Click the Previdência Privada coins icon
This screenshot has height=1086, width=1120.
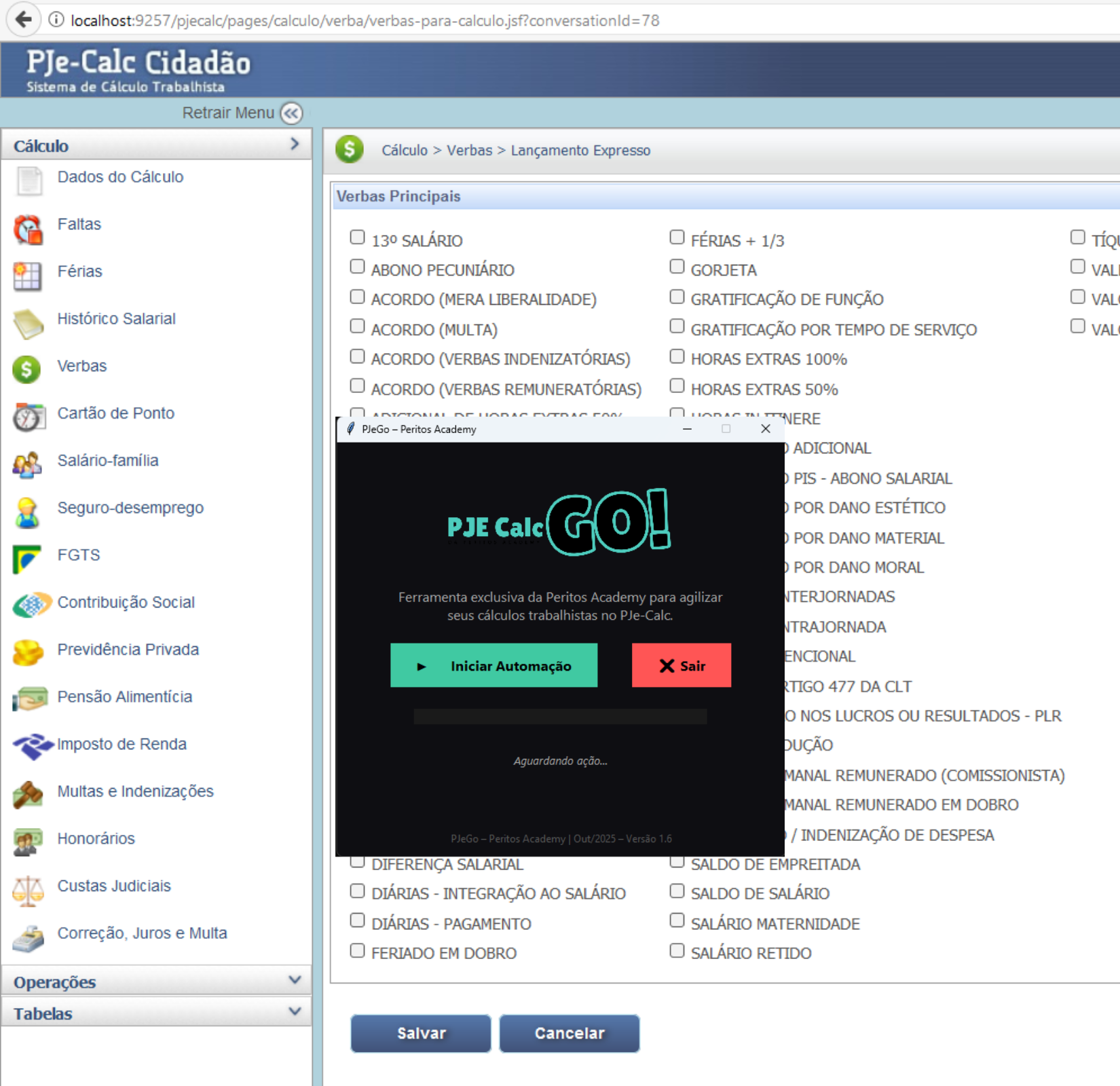pos(28,653)
